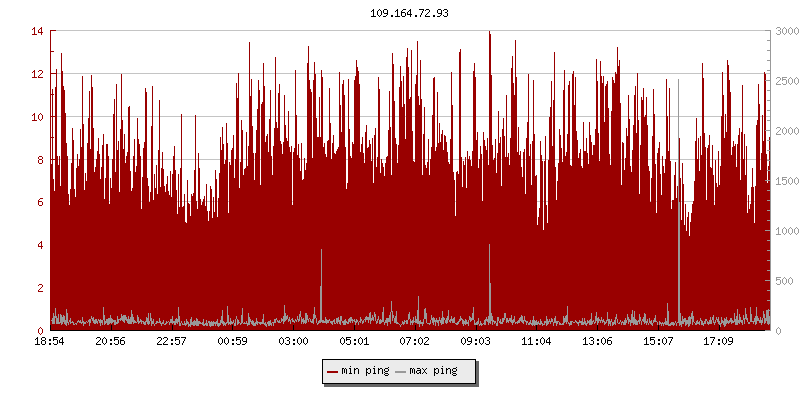
Task: Select the max ping legend label
Action: point(433,371)
